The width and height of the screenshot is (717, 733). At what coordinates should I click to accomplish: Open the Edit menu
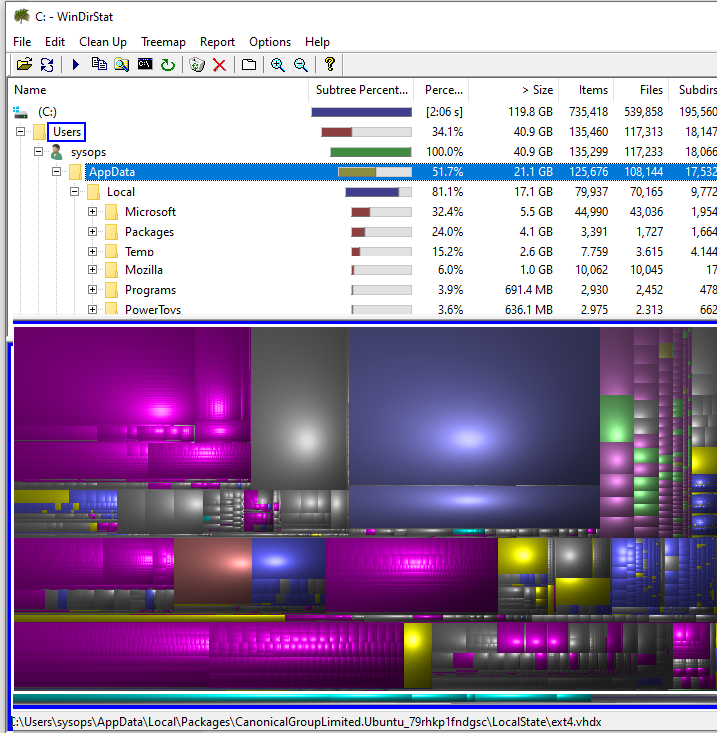point(55,42)
